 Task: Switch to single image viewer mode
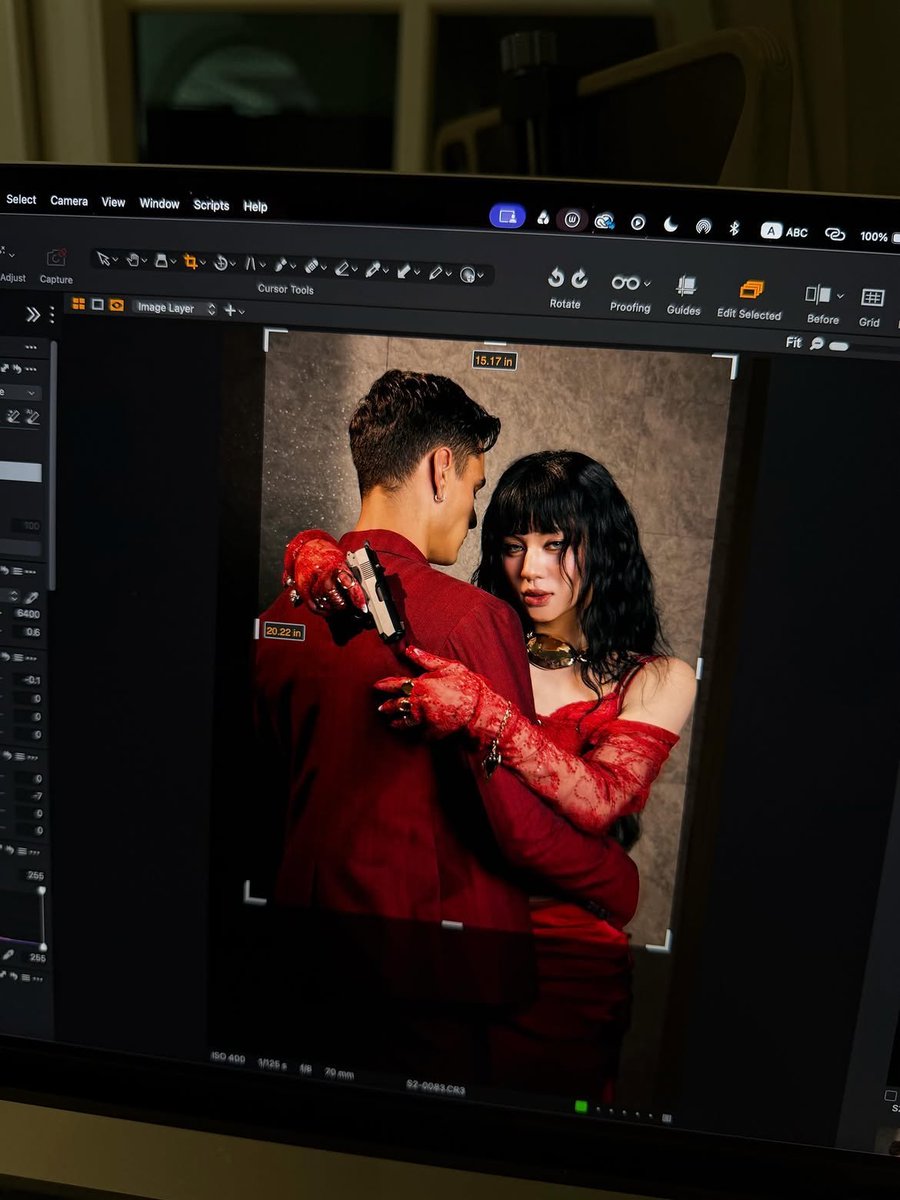pos(97,304)
